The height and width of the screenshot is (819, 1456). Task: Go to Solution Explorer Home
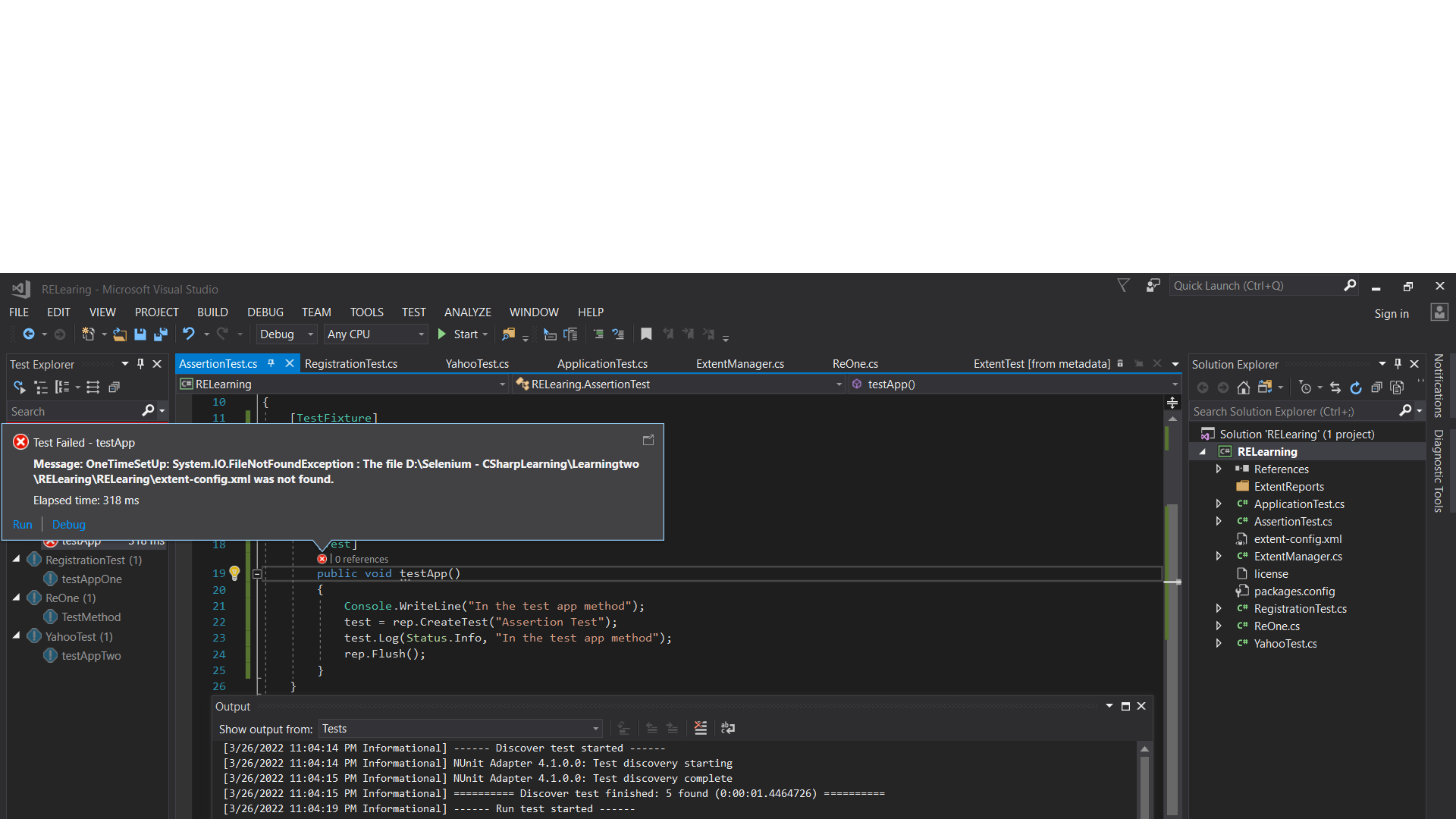[1244, 388]
